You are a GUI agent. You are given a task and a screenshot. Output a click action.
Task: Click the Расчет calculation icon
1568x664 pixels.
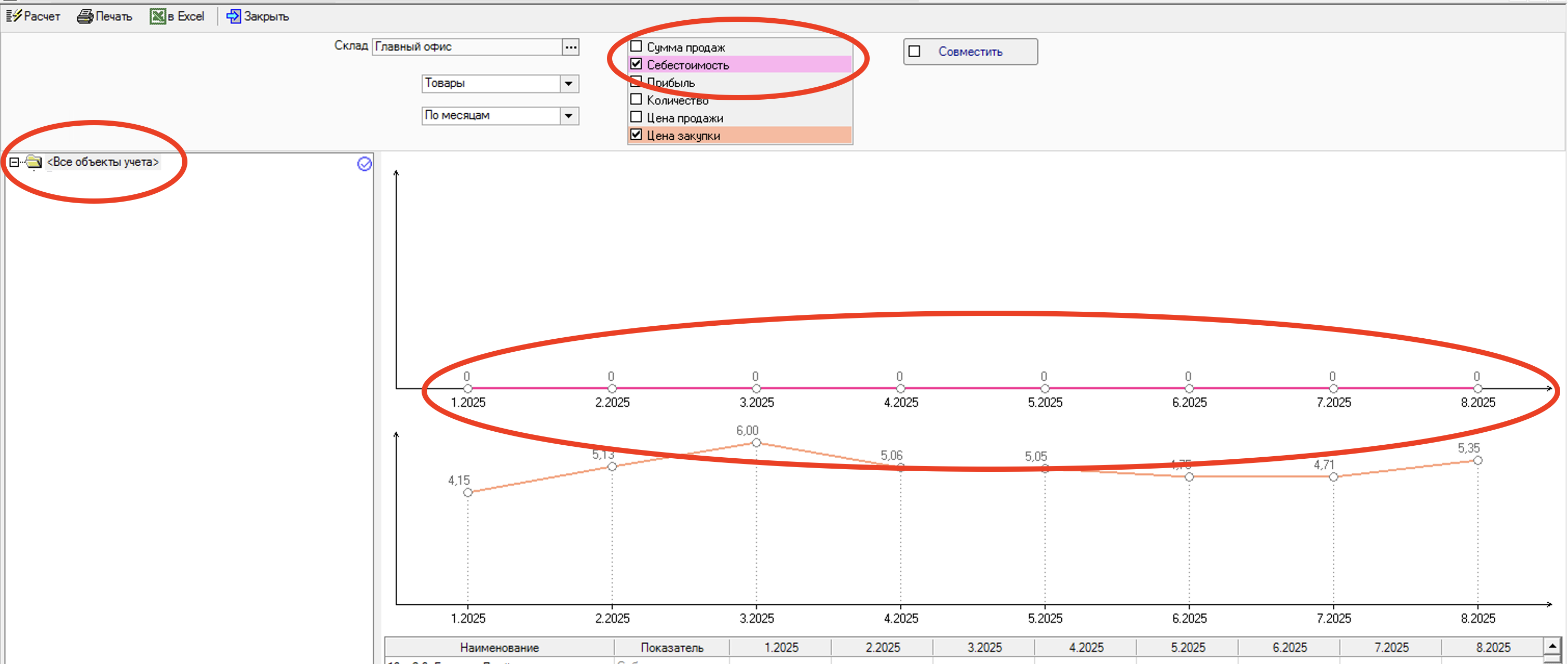point(13,16)
